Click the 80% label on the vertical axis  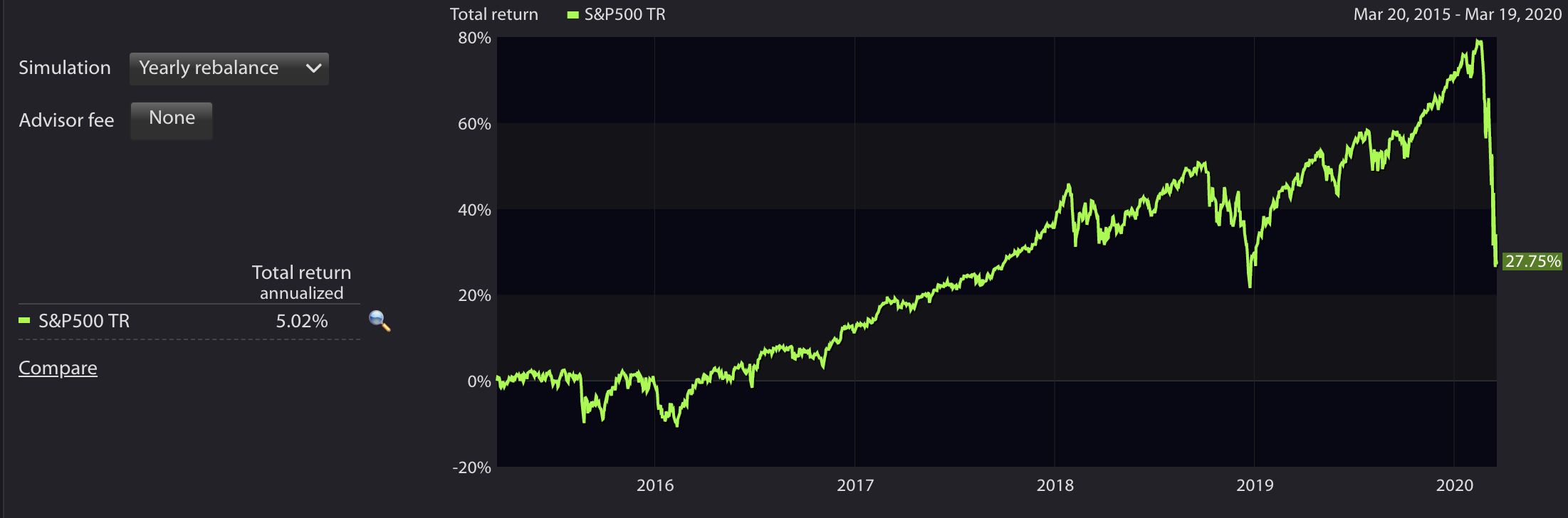point(474,38)
